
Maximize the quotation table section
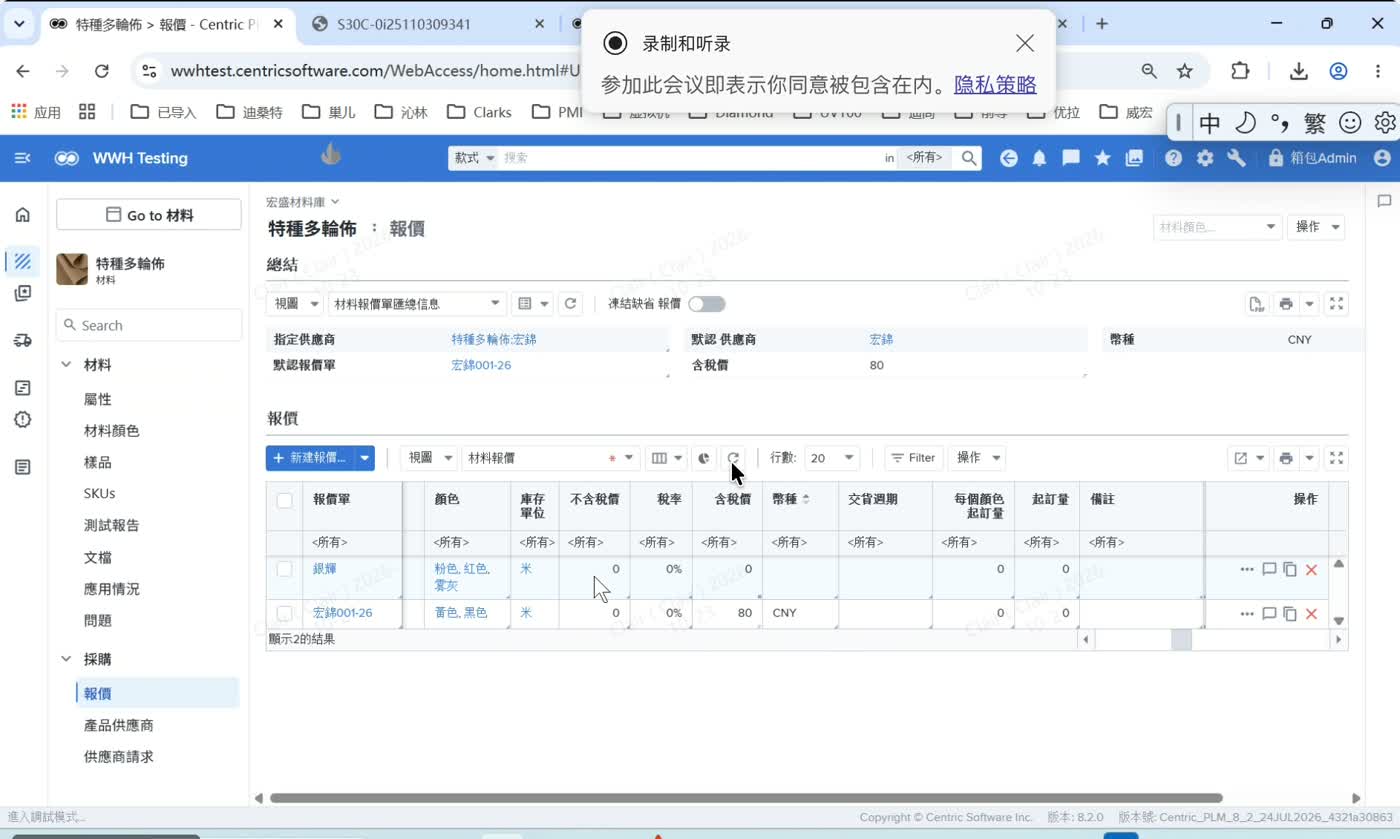[x=1337, y=458]
